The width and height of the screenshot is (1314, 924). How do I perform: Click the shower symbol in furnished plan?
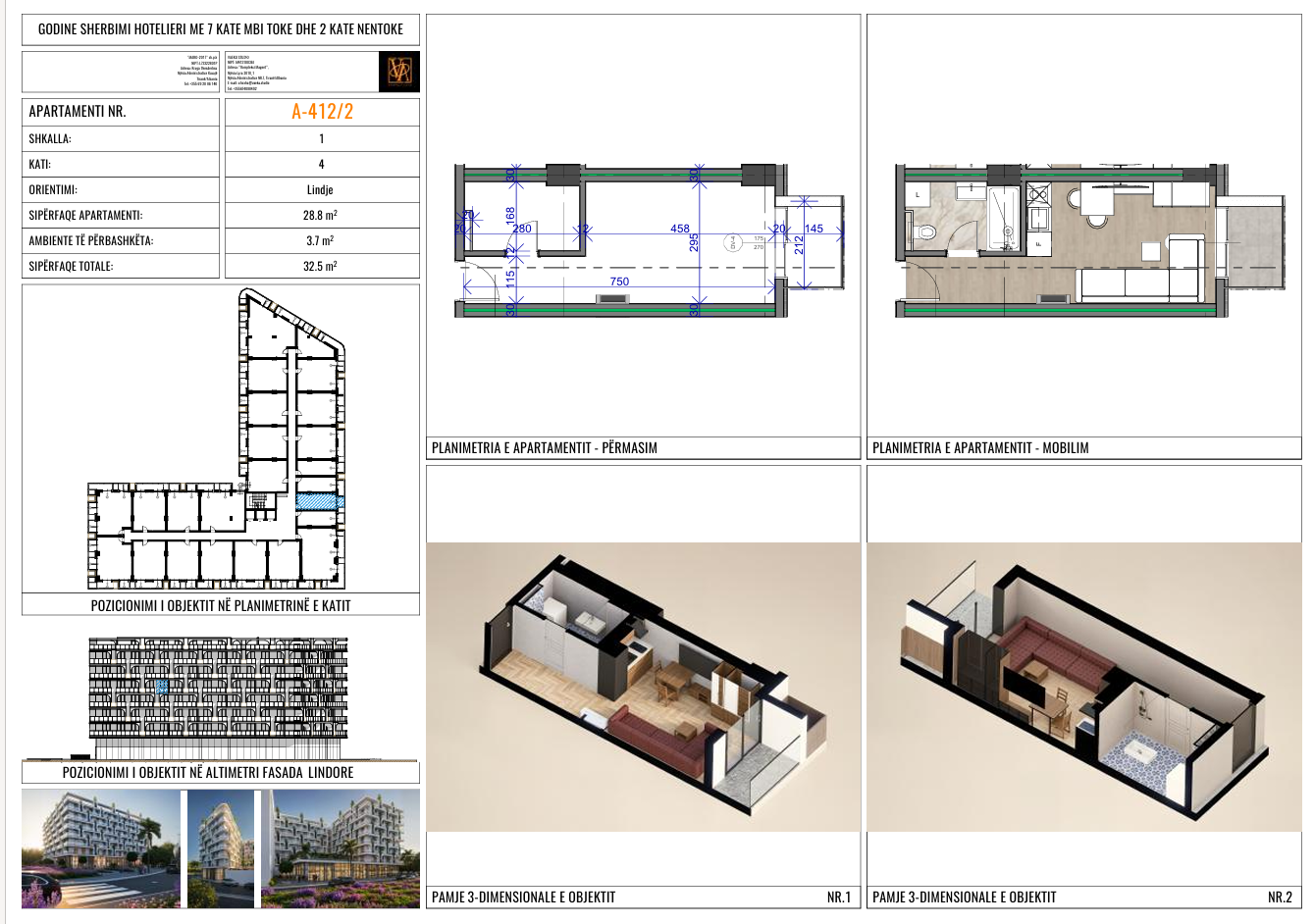(1003, 219)
